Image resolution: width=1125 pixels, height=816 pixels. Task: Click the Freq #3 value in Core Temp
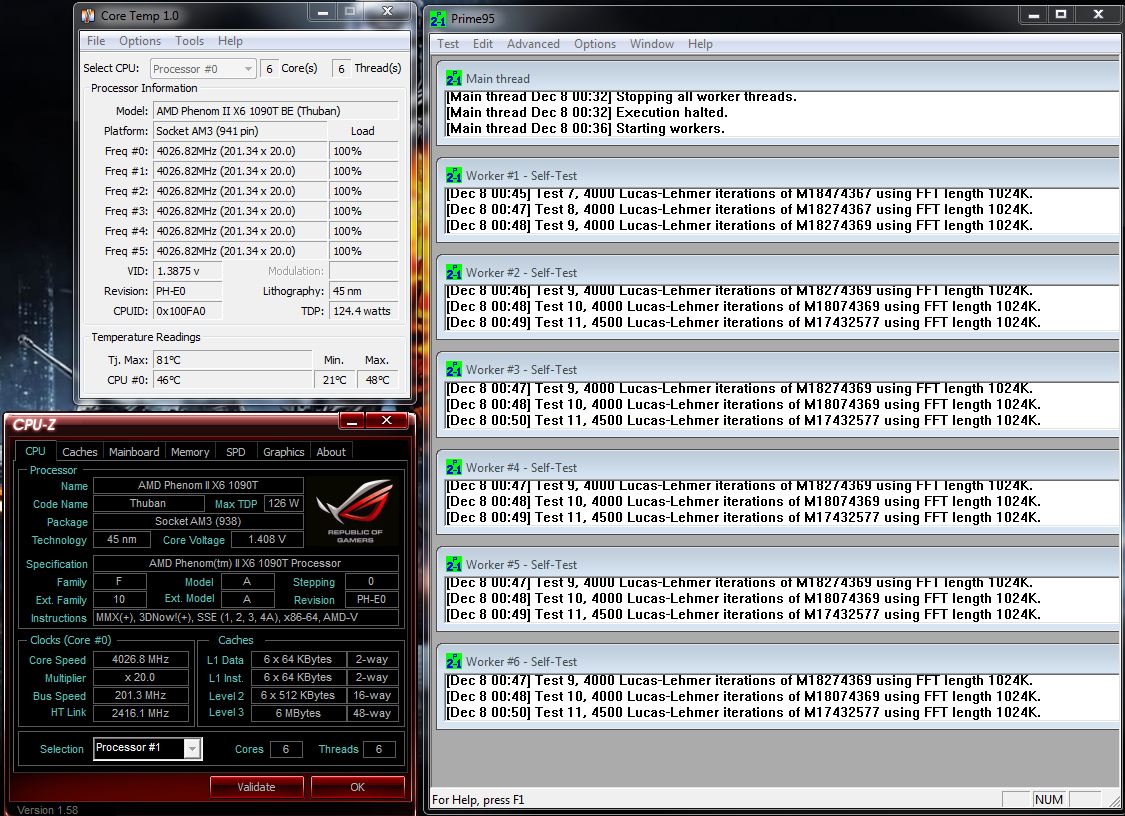coord(240,211)
